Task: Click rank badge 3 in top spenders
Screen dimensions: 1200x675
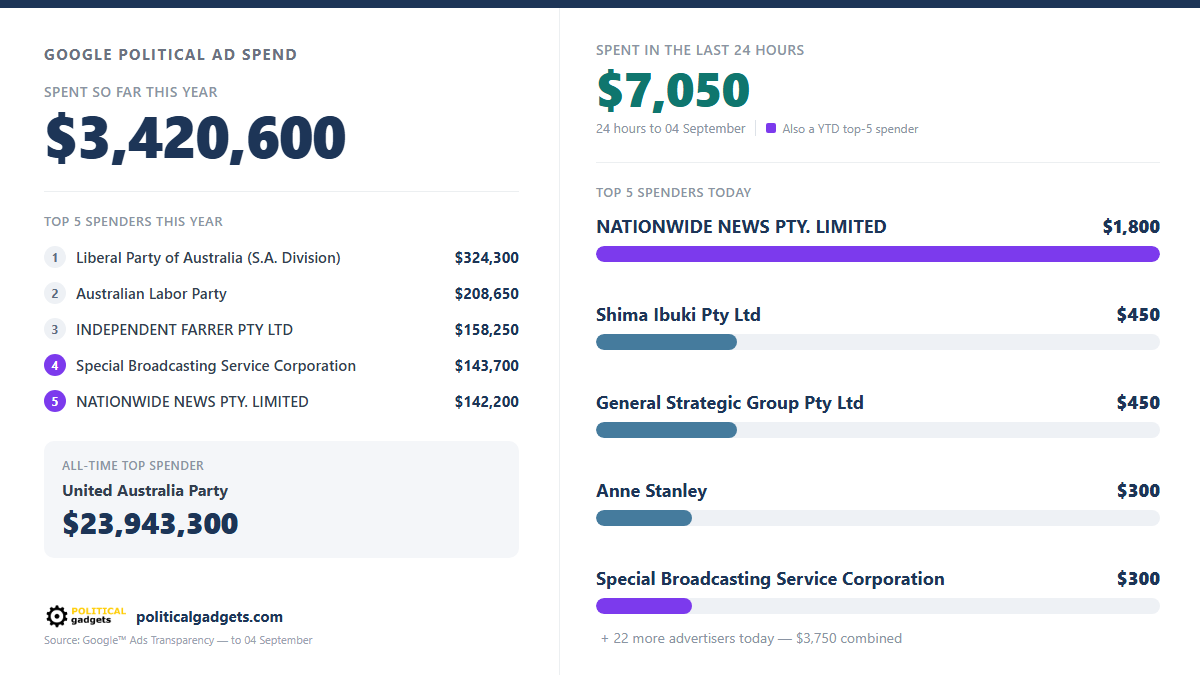Action: [55, 330]
